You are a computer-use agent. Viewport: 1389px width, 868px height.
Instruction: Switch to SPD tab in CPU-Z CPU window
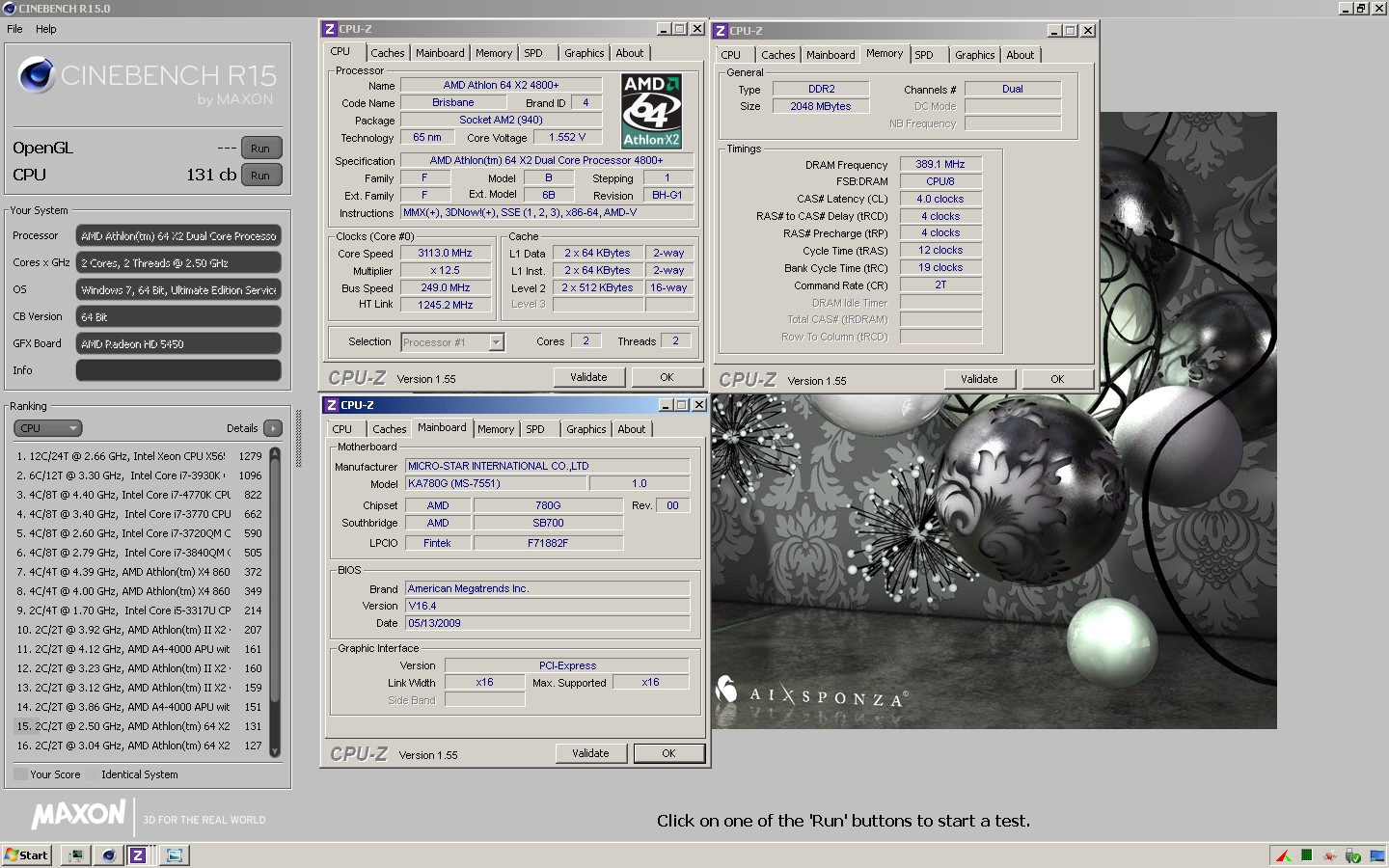click(533, 53)
